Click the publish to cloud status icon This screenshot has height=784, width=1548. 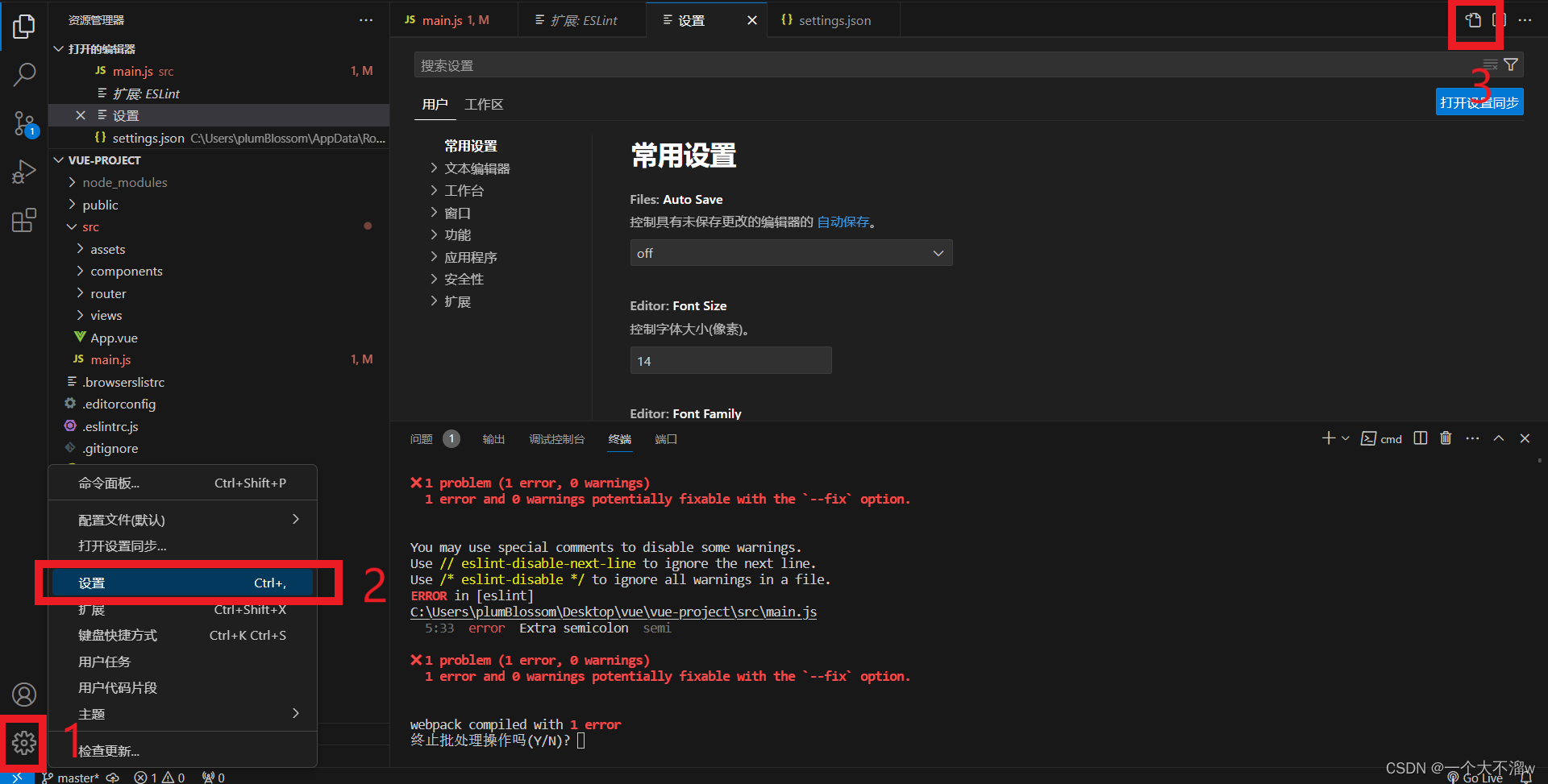pyautogui.click(x=113, y=778)
